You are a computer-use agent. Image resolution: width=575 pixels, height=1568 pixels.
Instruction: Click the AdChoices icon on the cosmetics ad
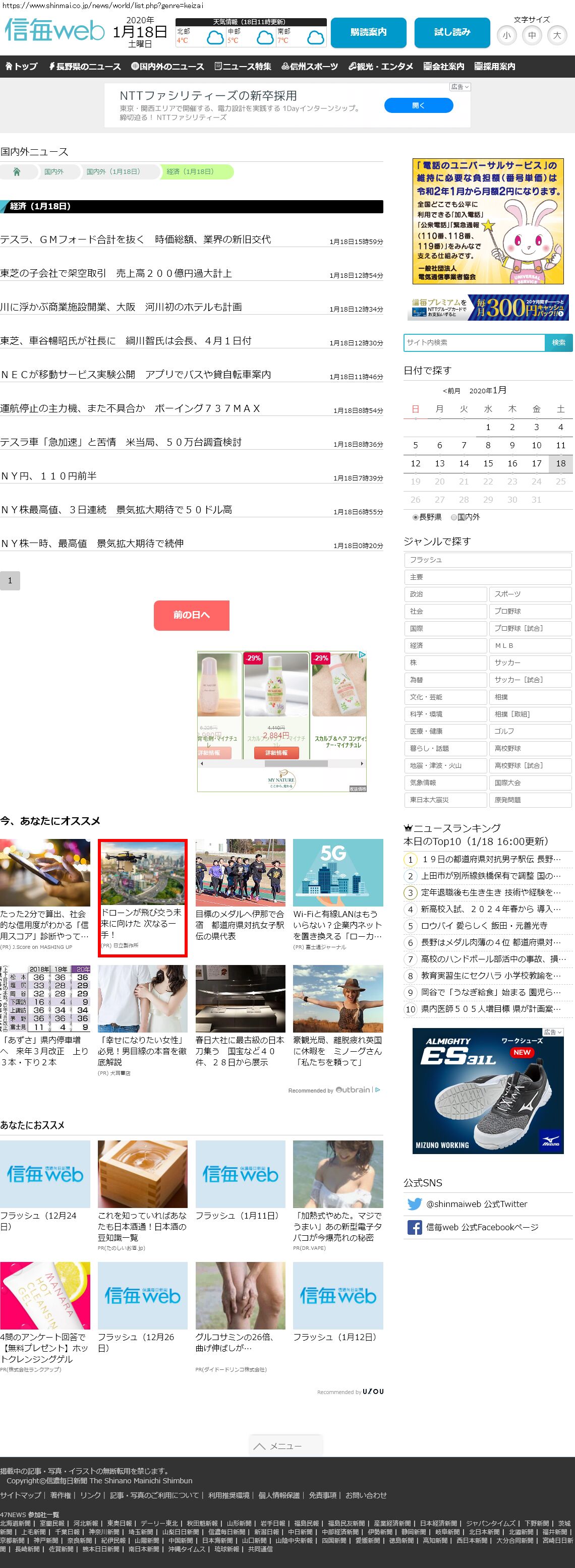[x=363, y=655]
